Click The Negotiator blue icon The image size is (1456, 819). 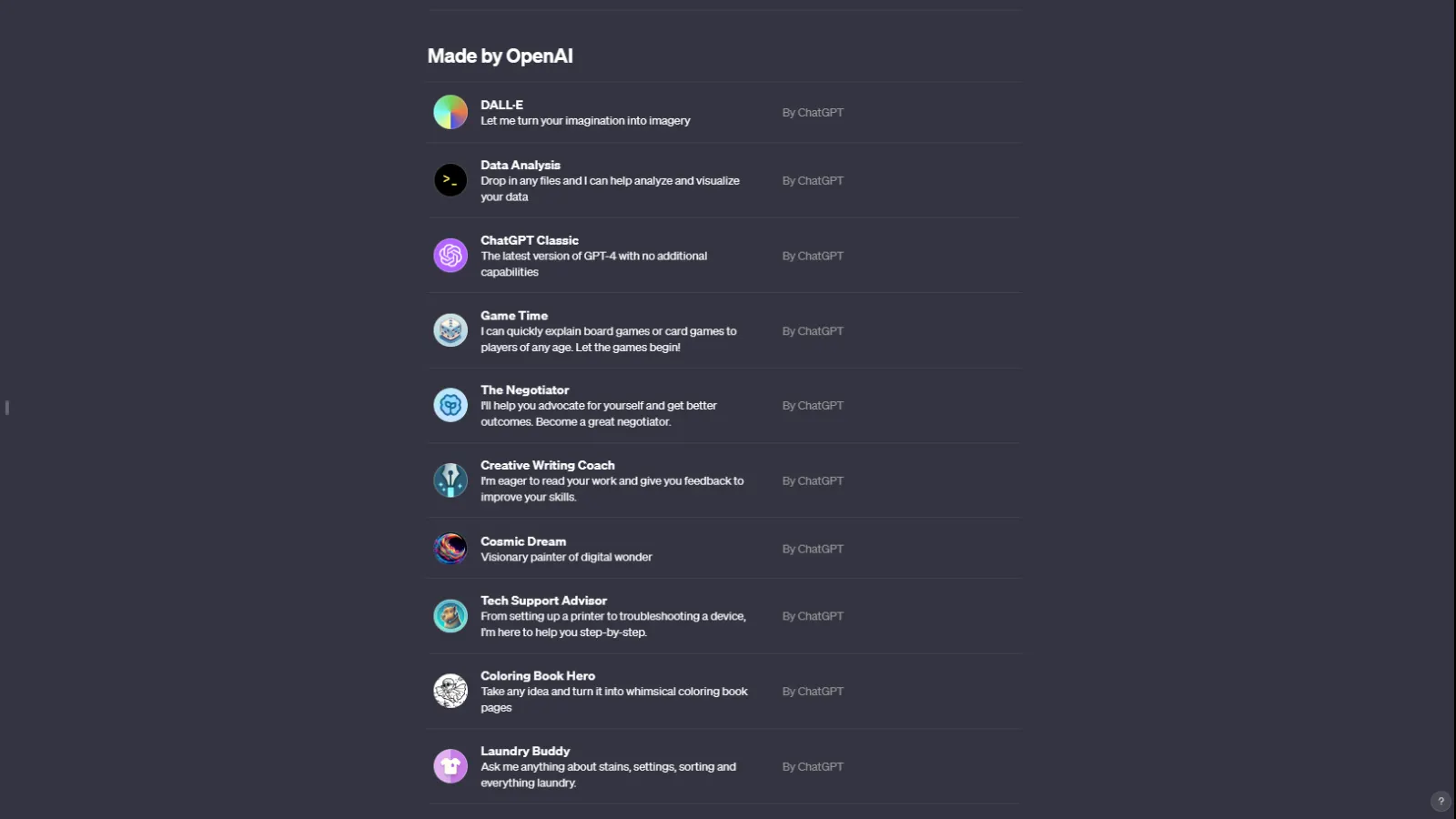450,405
